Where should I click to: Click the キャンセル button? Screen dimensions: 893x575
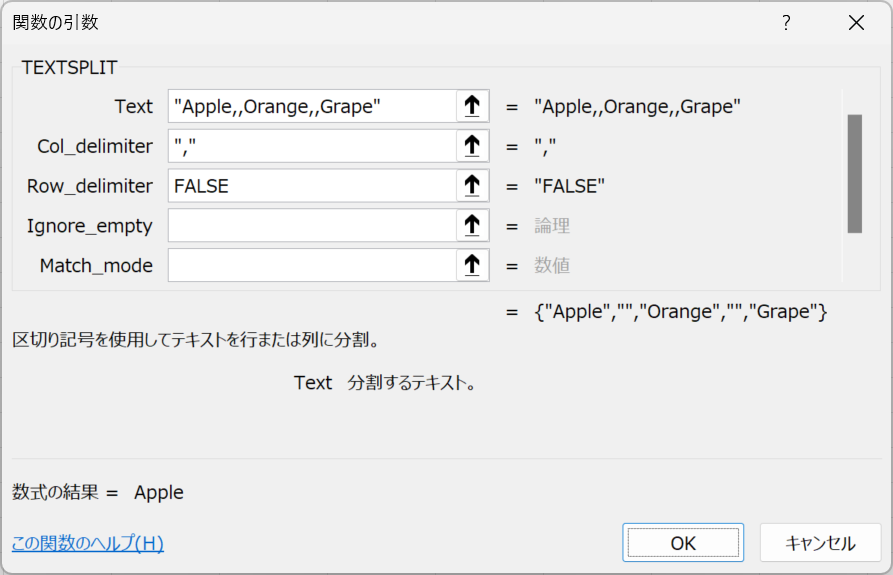pos(820,543)
